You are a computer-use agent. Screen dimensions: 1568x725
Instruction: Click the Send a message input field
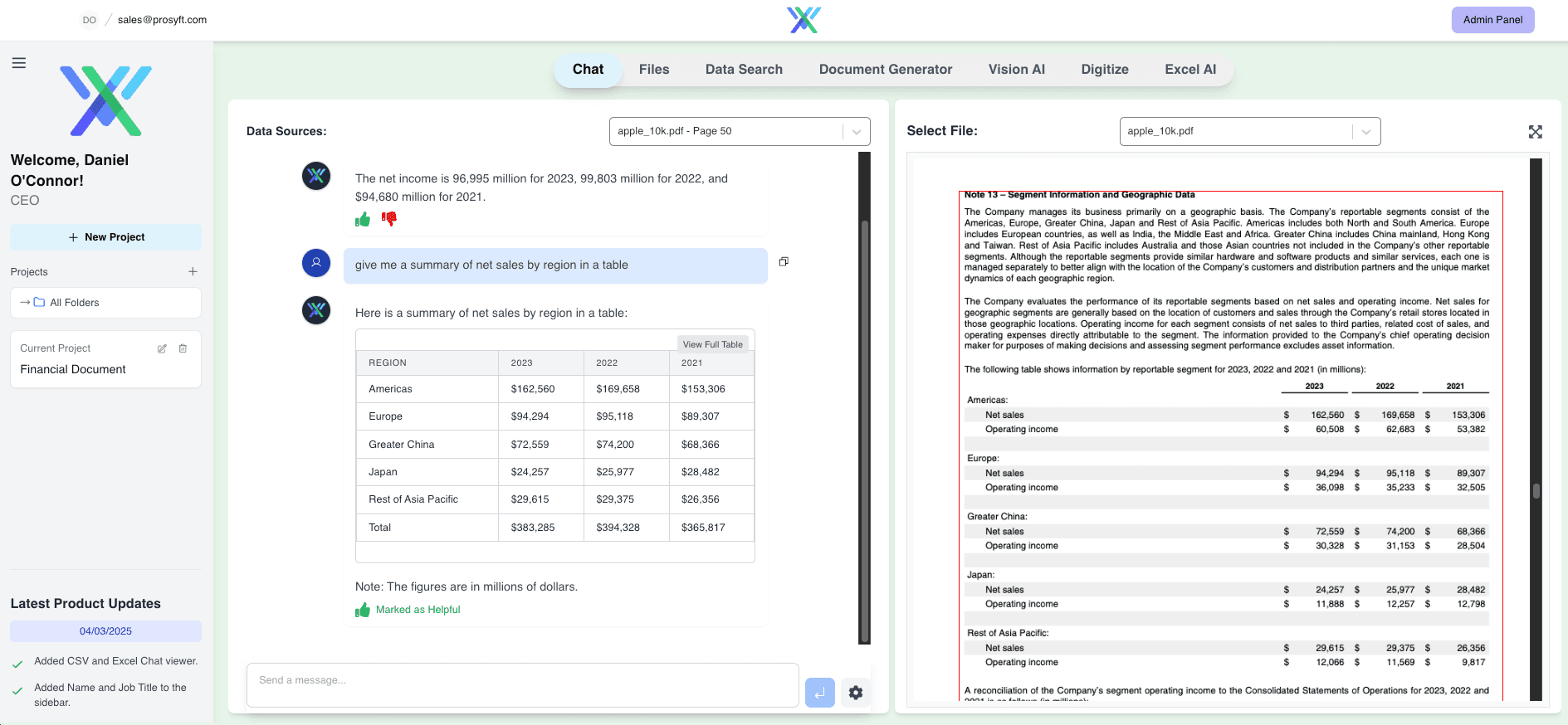(x=523, y=685)
